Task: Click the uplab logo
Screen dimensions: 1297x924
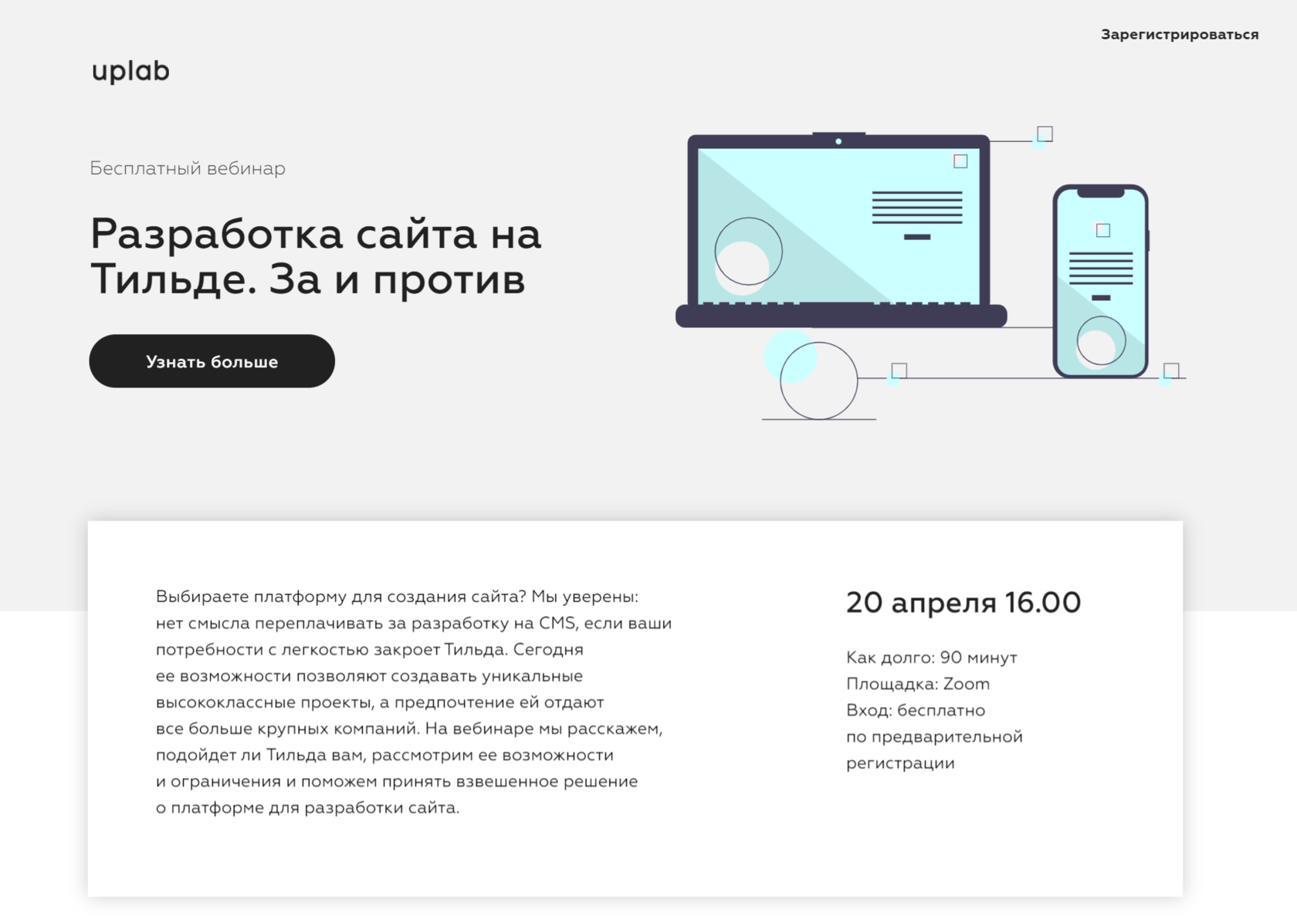Action: 130,71
